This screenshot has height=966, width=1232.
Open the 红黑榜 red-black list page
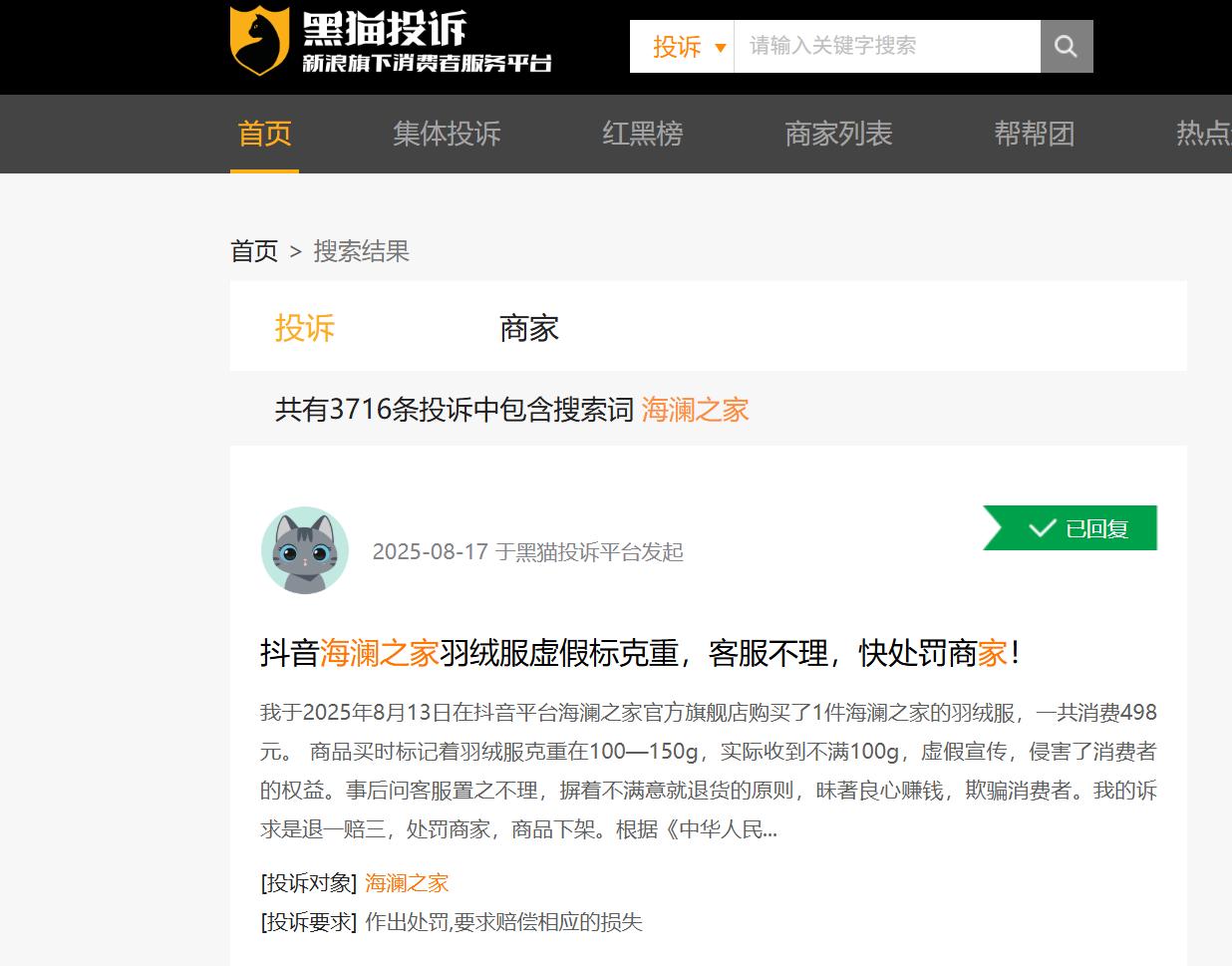point(642,135)
